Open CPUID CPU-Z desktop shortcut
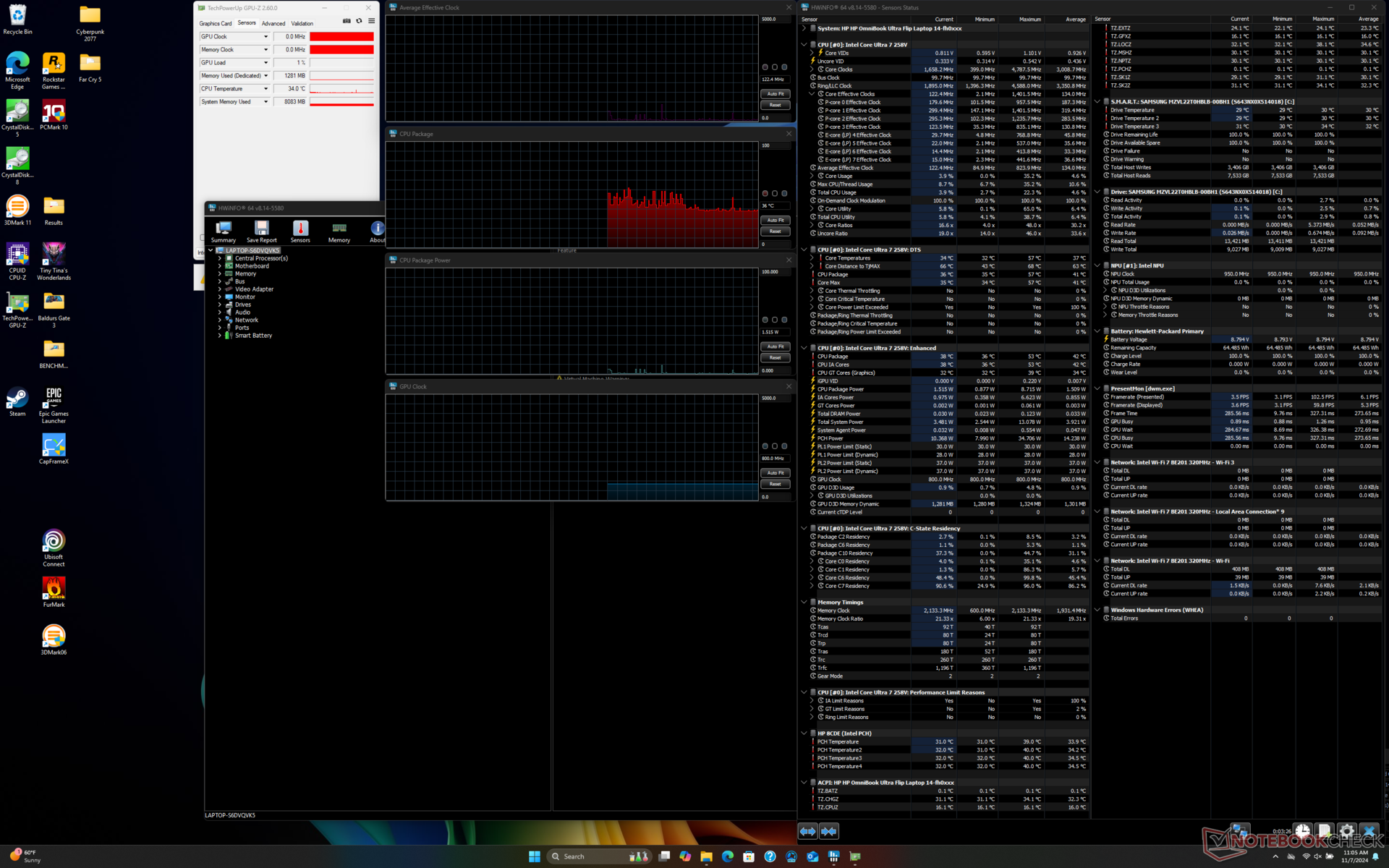Image resolution: width=1389 pixels, height=868 pixels. (x=17, y=262)
